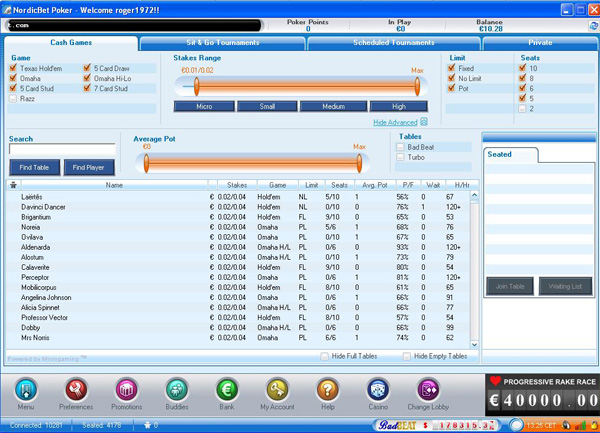The image size is (600, 433).
Task: Click the table list scroll up arrow
Action: 474,195
